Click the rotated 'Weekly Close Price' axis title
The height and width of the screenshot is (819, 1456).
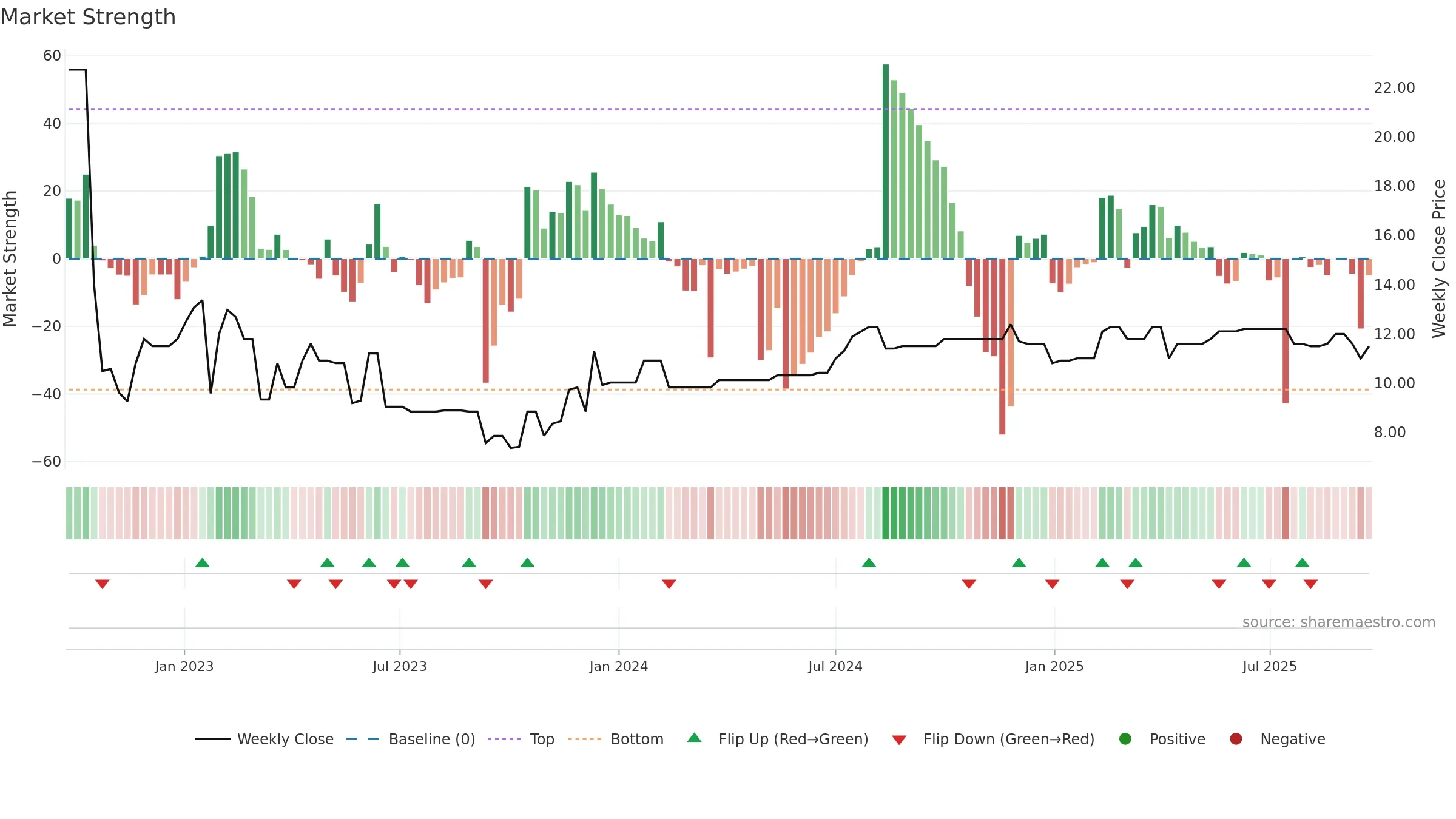[x=1439, y=258]
